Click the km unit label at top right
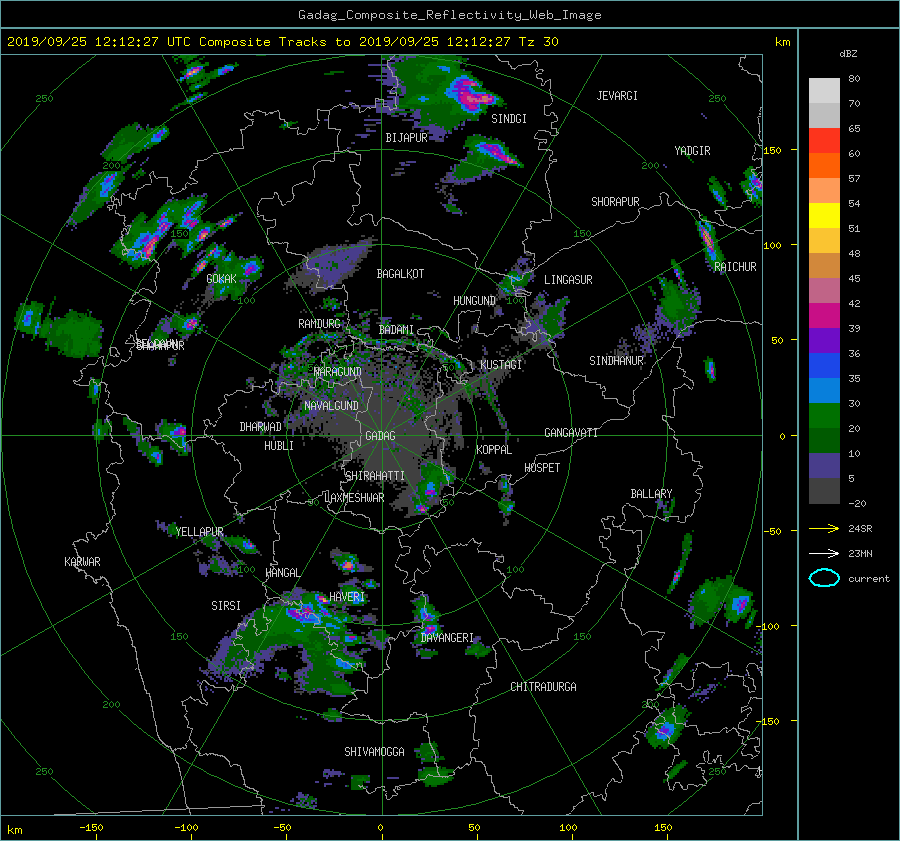 coord(782,42)
